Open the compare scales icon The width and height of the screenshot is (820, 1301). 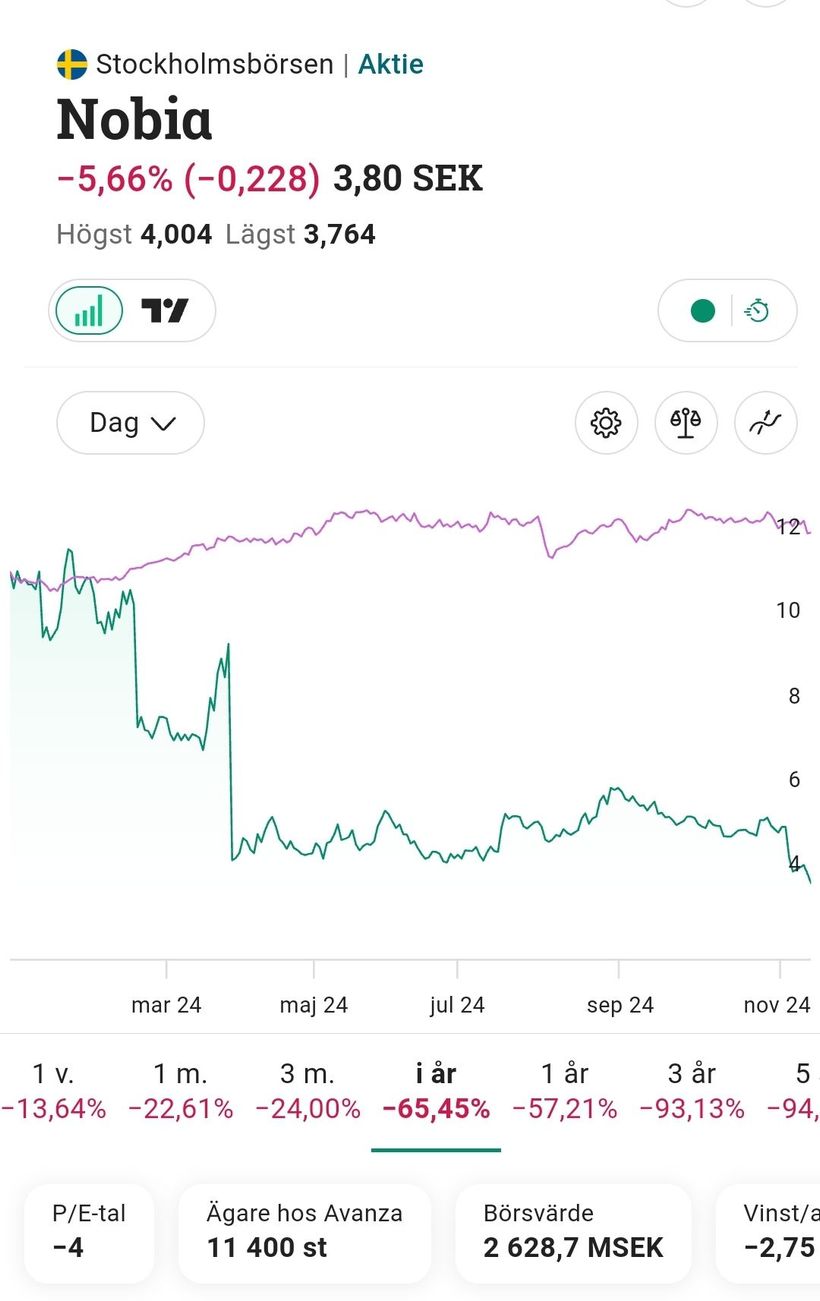point(686,423)
